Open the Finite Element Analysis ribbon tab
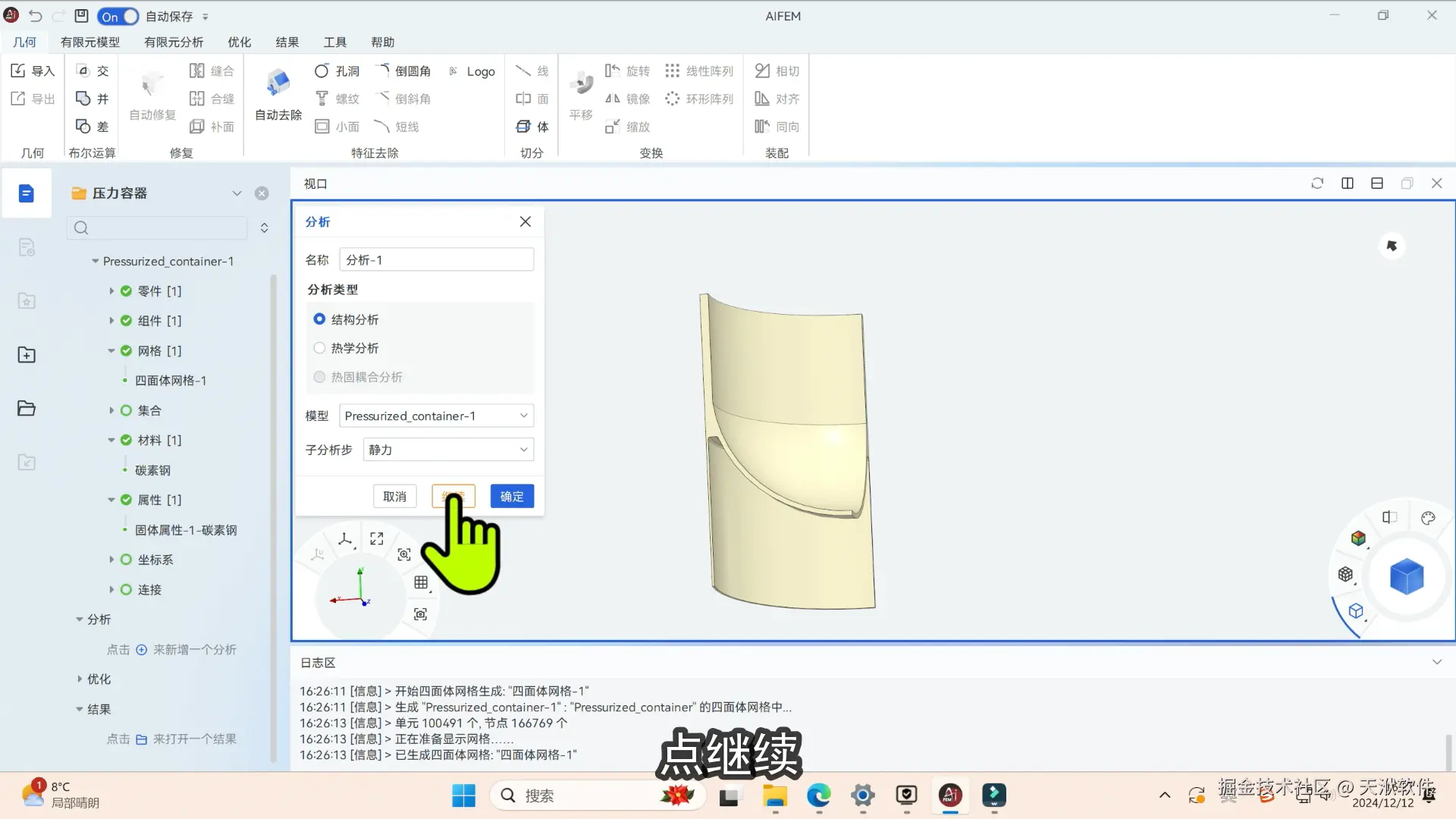1456x819 pixels. (174, 42)
